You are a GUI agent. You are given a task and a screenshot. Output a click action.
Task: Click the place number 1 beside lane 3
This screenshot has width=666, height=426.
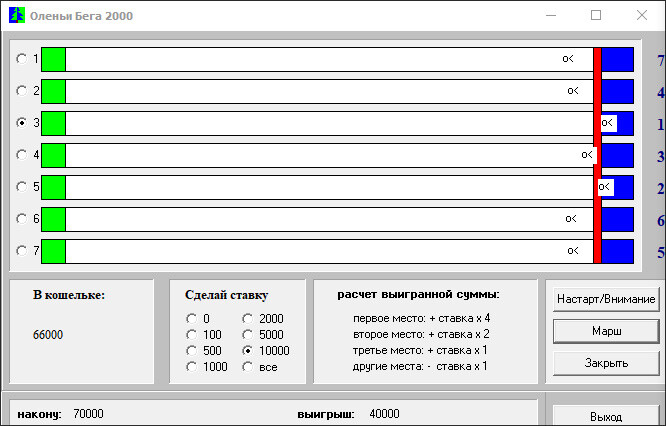(x=660, y=124)
